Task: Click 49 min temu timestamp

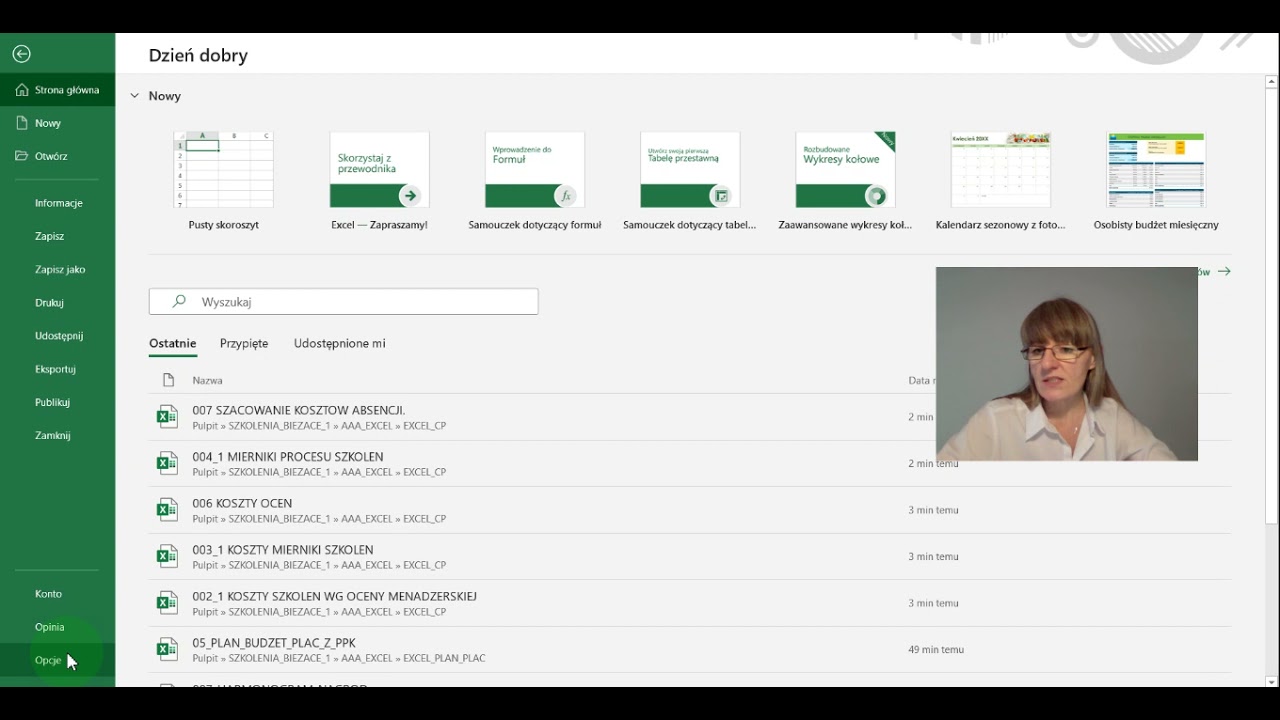Action: click(x=936, y=649)
